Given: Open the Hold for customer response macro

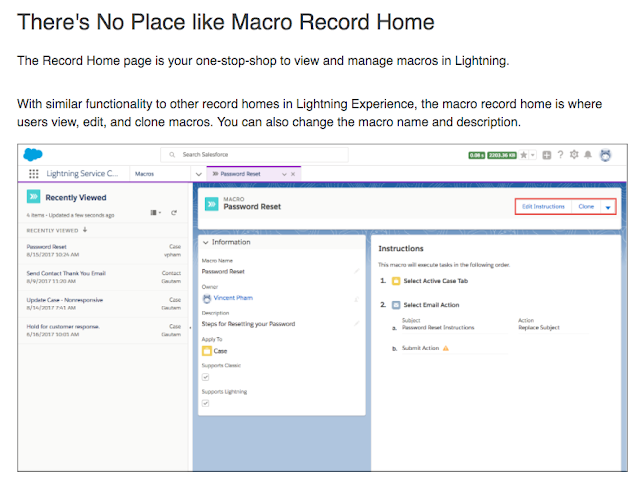Looking at the screenshot, I should [x=63, y=326].
